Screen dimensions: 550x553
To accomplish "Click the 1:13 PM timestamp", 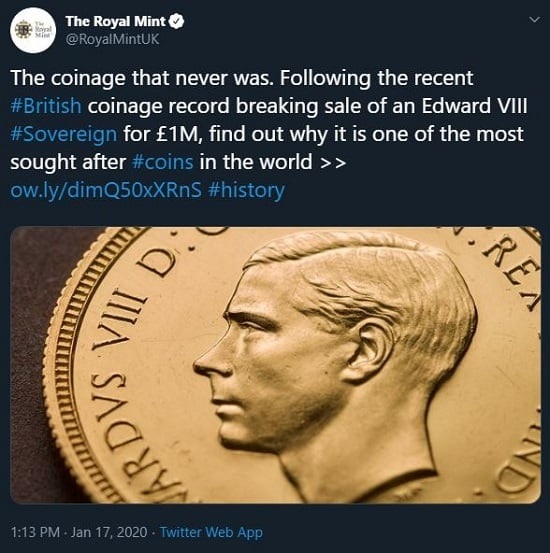I will [x=35, y=532].
